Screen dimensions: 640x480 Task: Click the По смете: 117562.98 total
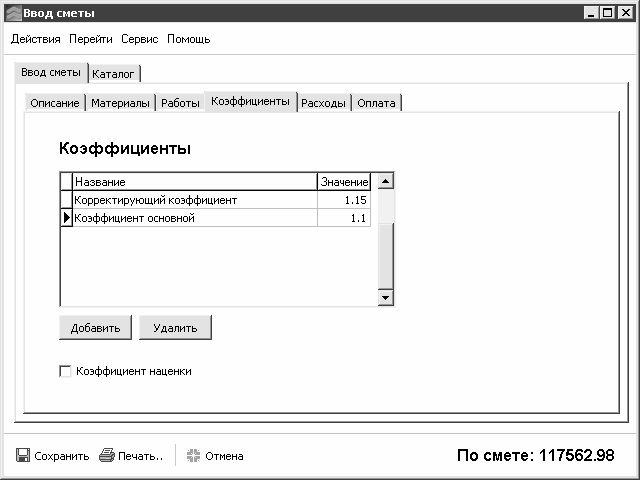tap(535, 455)
